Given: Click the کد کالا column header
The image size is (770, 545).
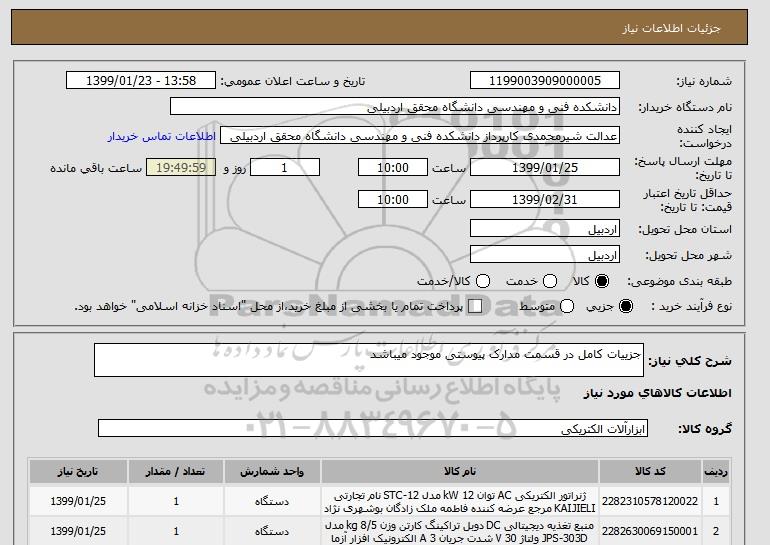Looking at the screenshot, I should (650, 471).
